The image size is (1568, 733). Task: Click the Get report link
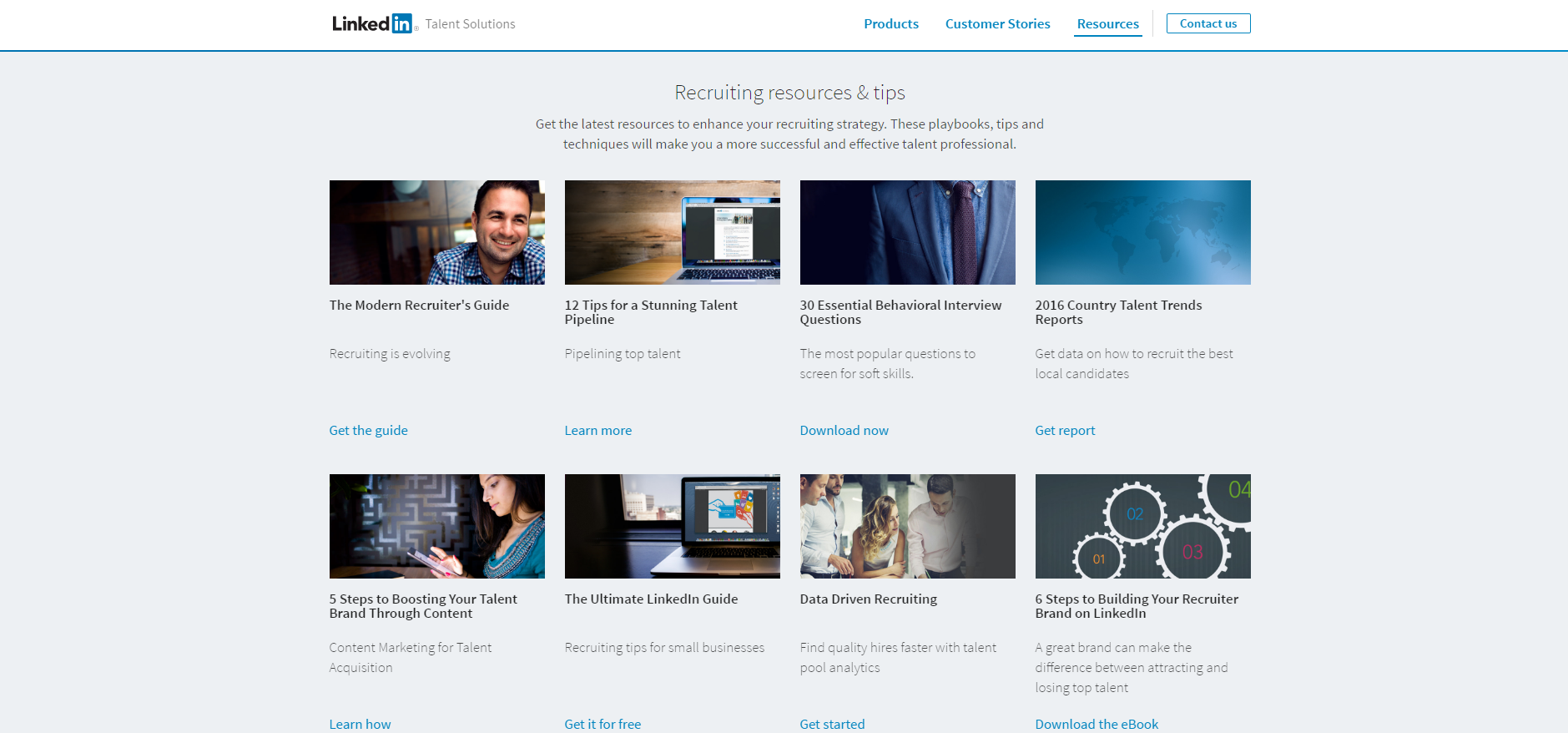[1065, 431]
